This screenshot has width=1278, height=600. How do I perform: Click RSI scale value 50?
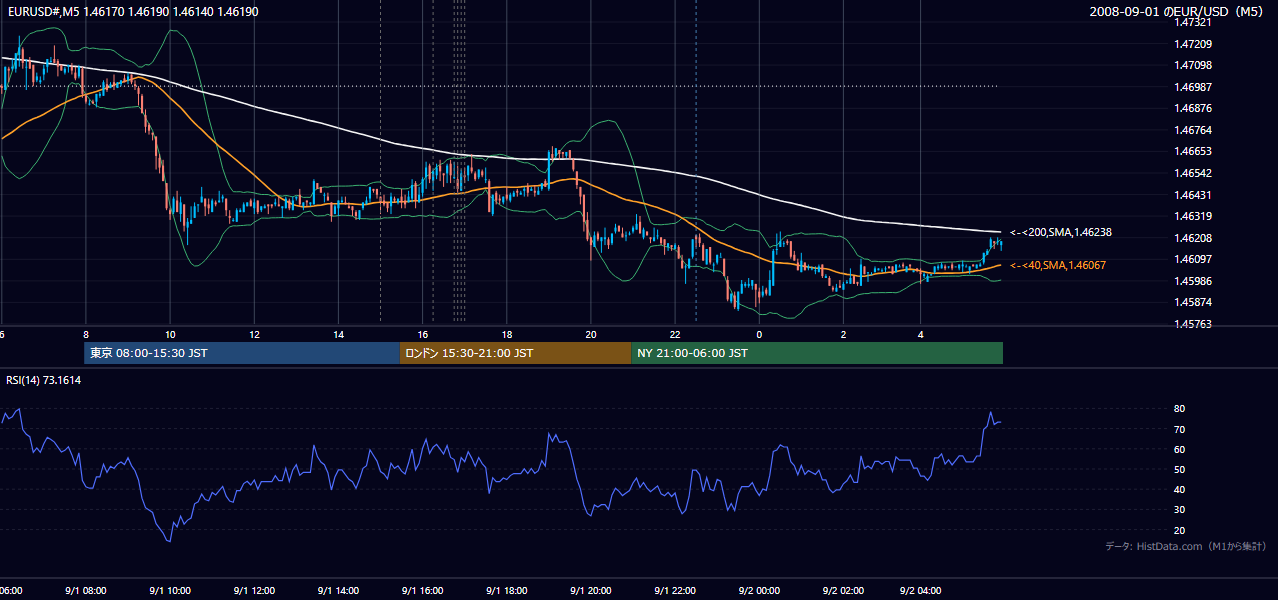point(1180,469)
